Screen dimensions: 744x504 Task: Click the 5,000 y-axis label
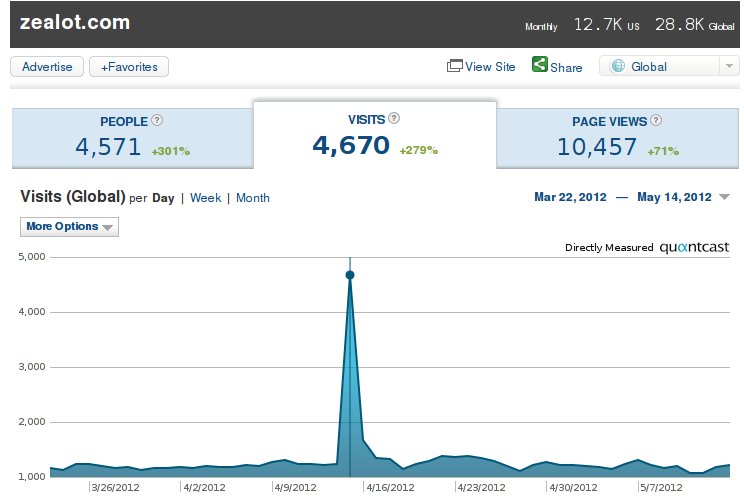tap(32, 257)
